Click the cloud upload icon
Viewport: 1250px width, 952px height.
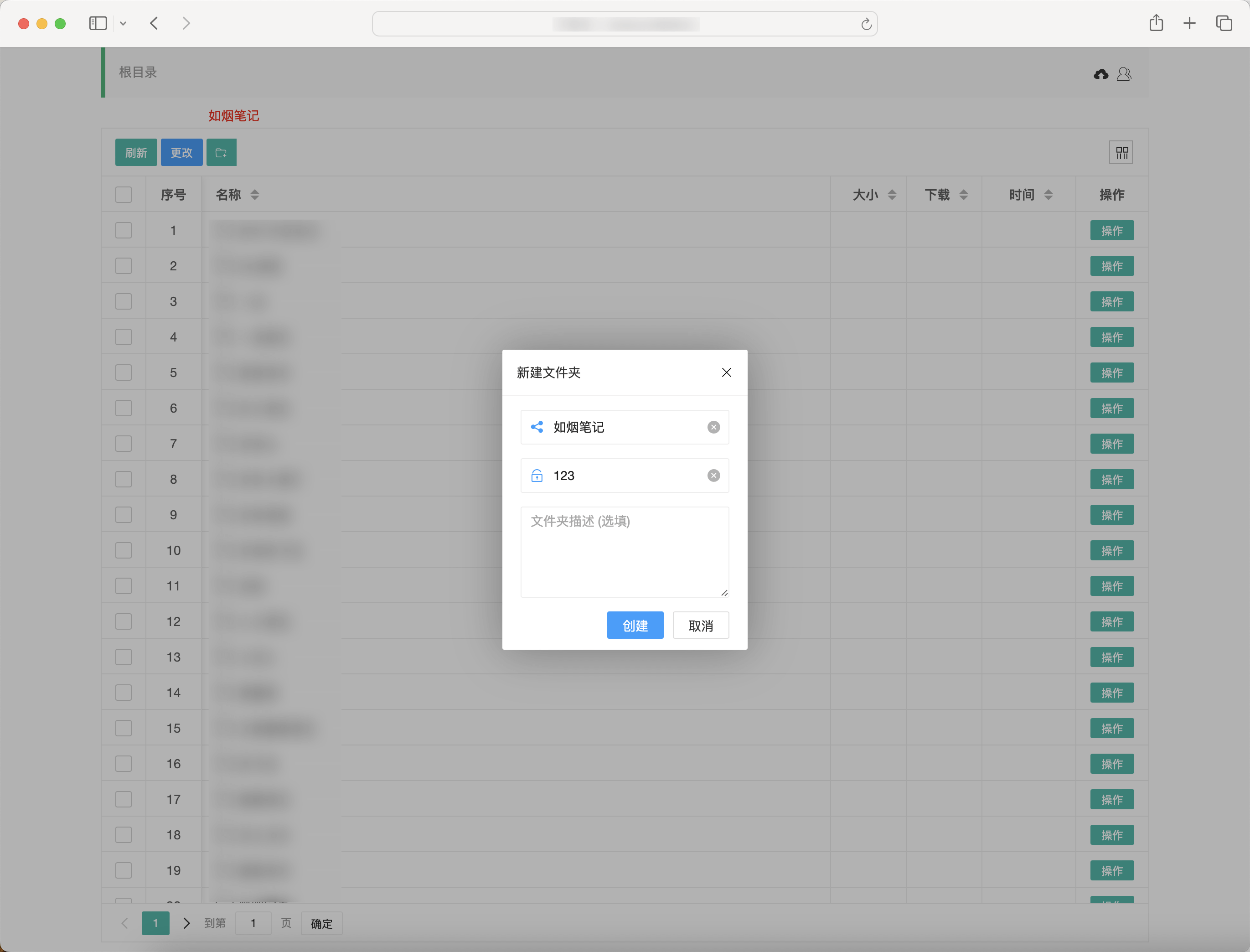pyautogui.click(x=1100, y=74)
